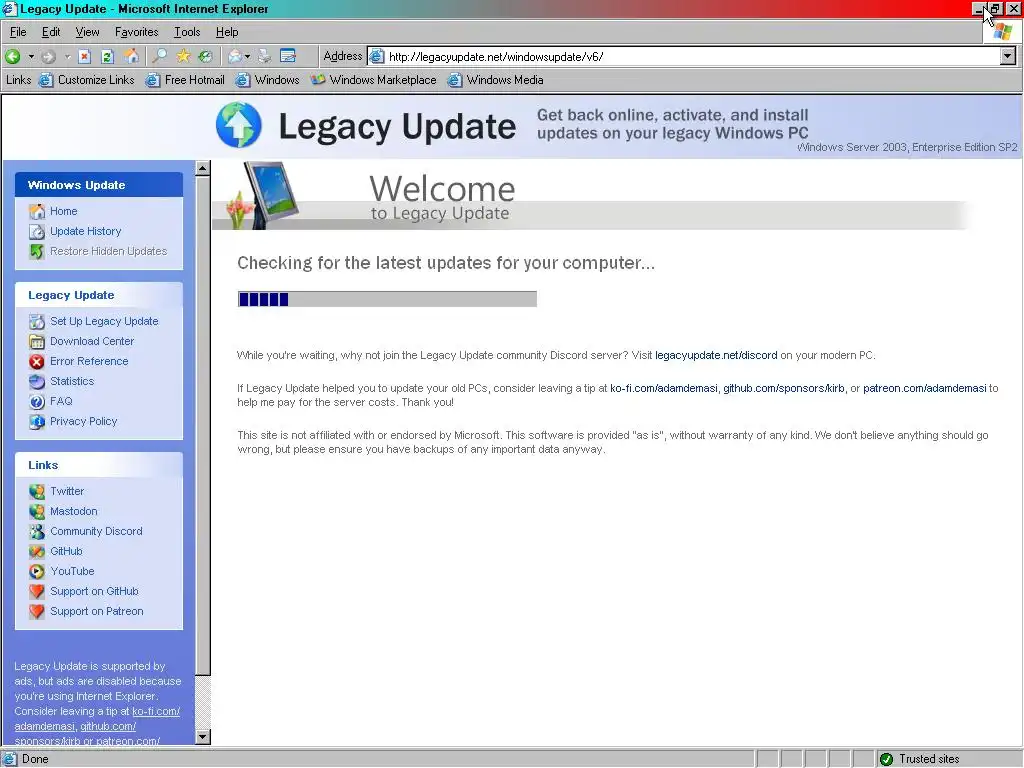Open the Edit menu
This screenshot has width=1024, height=768.
(51, 32)
